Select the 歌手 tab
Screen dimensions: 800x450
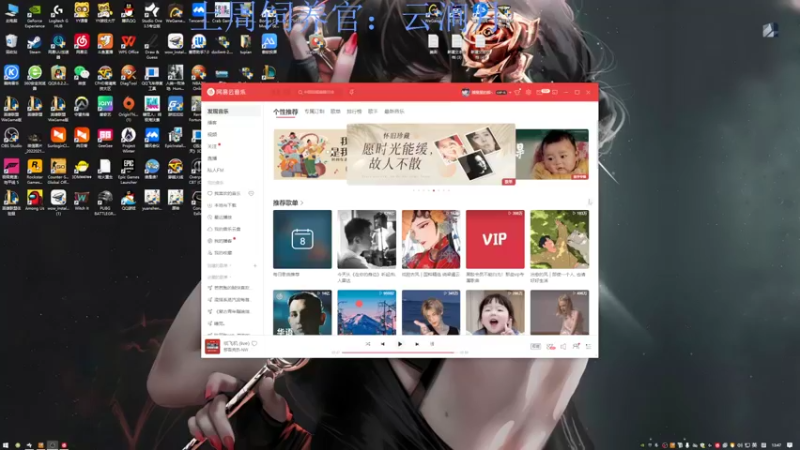click(373, 111)
